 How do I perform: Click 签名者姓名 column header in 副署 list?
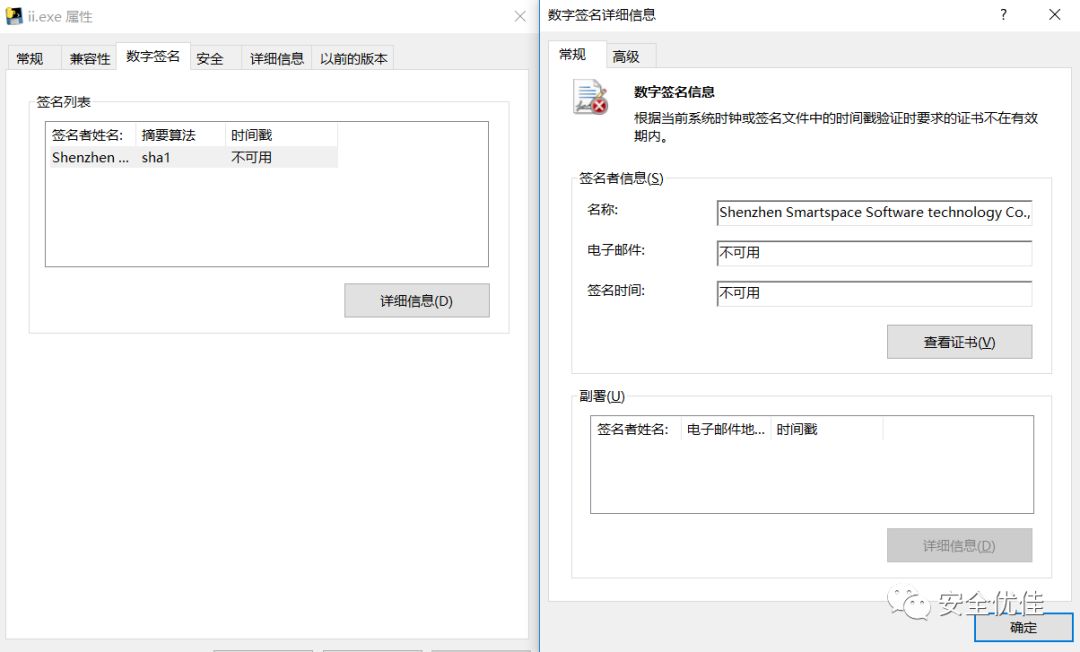click(x=636, y=429)
